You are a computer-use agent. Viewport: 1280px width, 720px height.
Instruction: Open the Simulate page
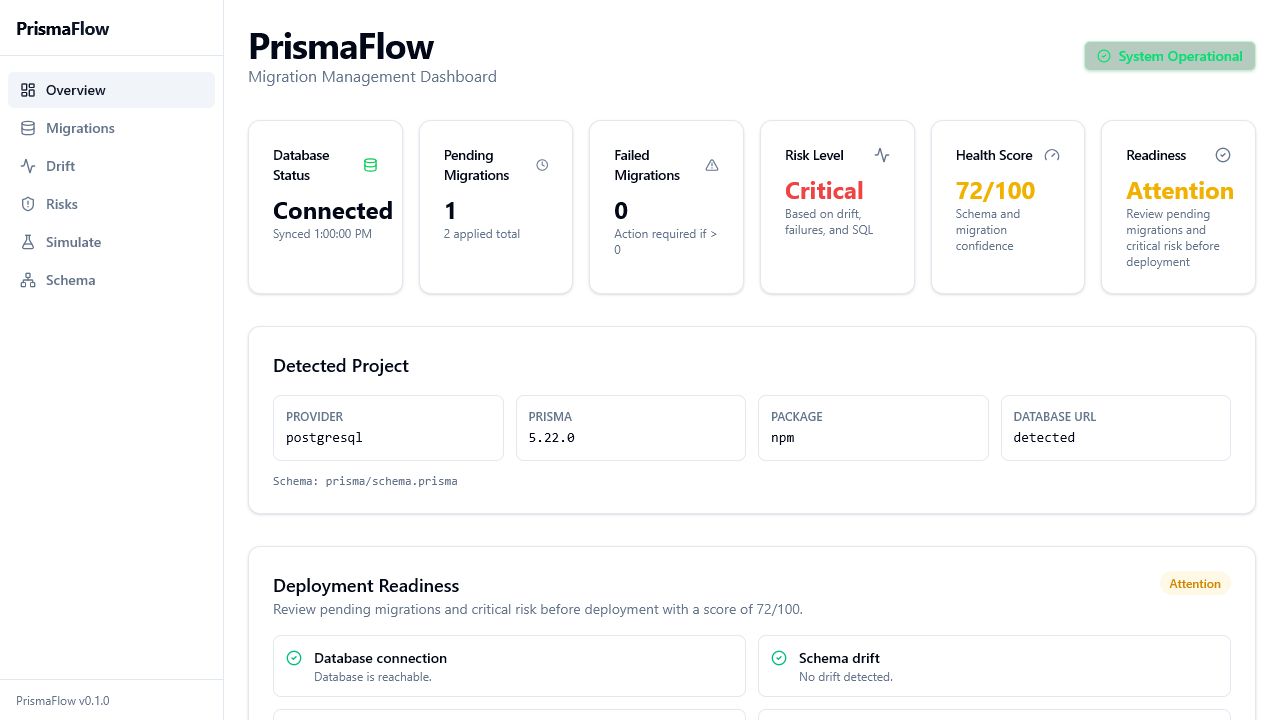111,242
